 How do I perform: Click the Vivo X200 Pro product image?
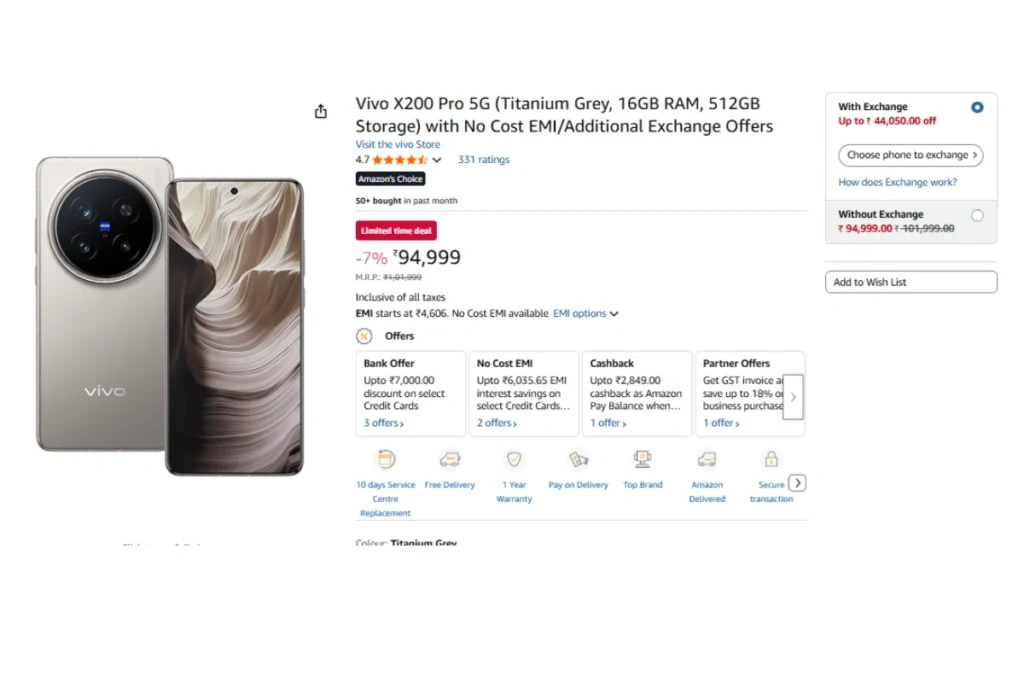click(170, 315)
